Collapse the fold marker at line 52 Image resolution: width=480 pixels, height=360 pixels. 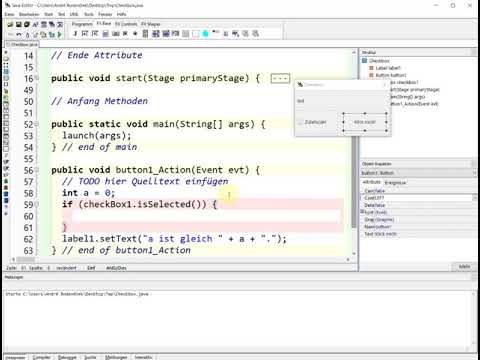pyautogui.click(x=37, y=124)
